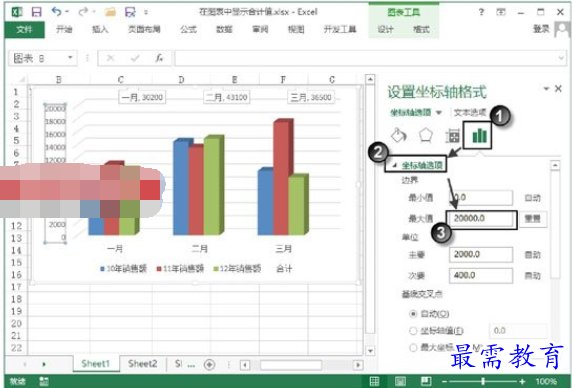Image resolution: width=572 pixels, height=388 pixels.
Task: Open Fill & Line paint bucket icon
Action: [x=398, y=135]
